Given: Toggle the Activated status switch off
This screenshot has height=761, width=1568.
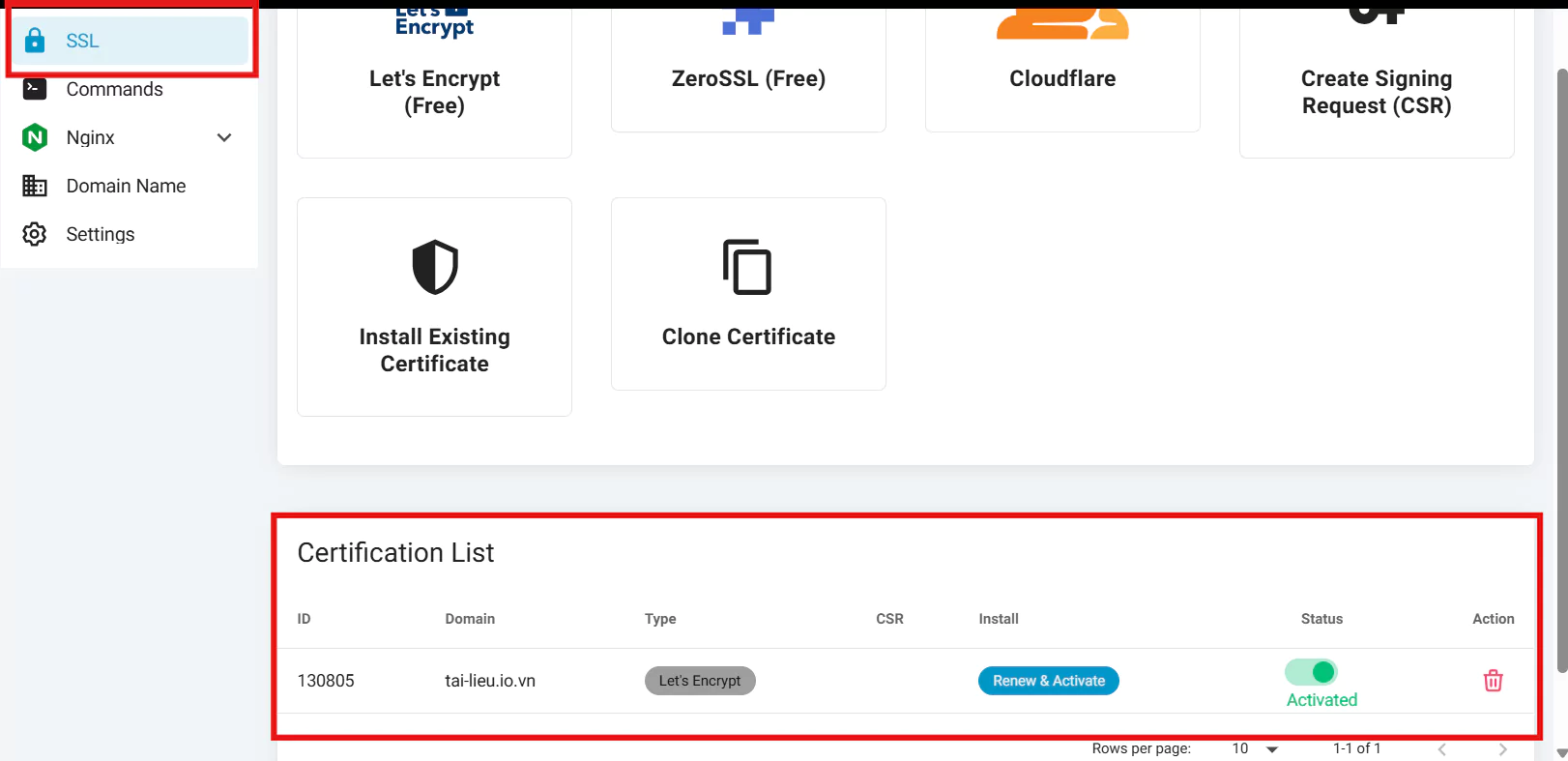Looking at the screenshot, I should 1311,671.
